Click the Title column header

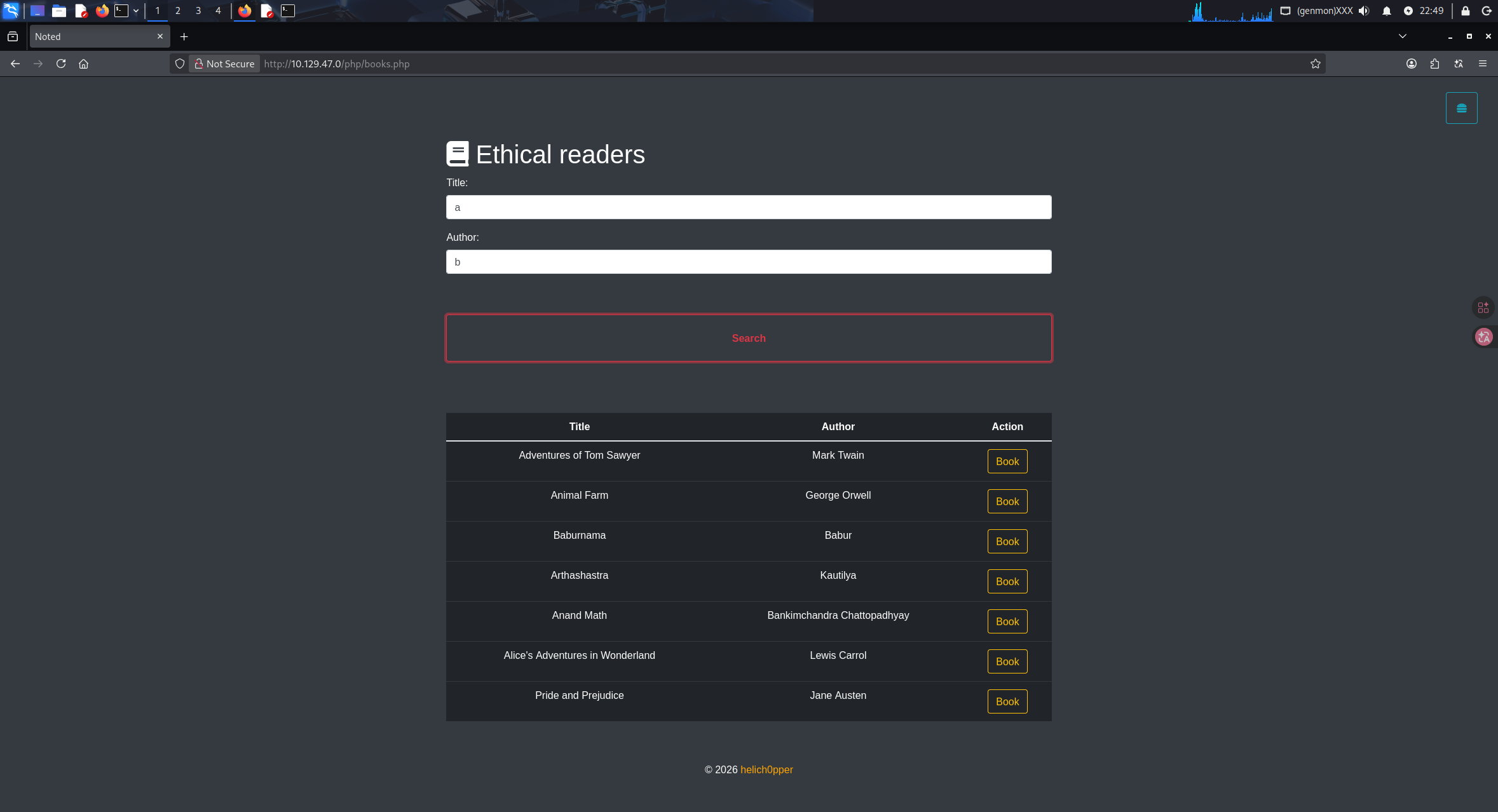[579, 426]
